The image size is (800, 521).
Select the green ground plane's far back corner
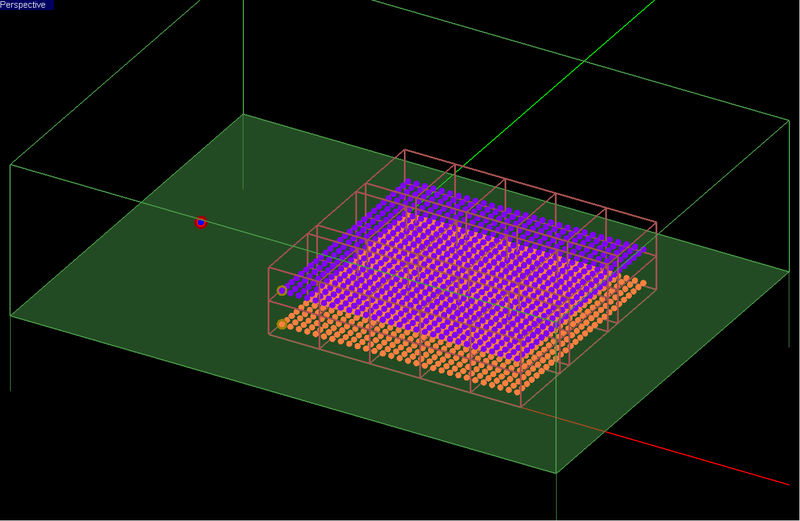coord(243,115)
